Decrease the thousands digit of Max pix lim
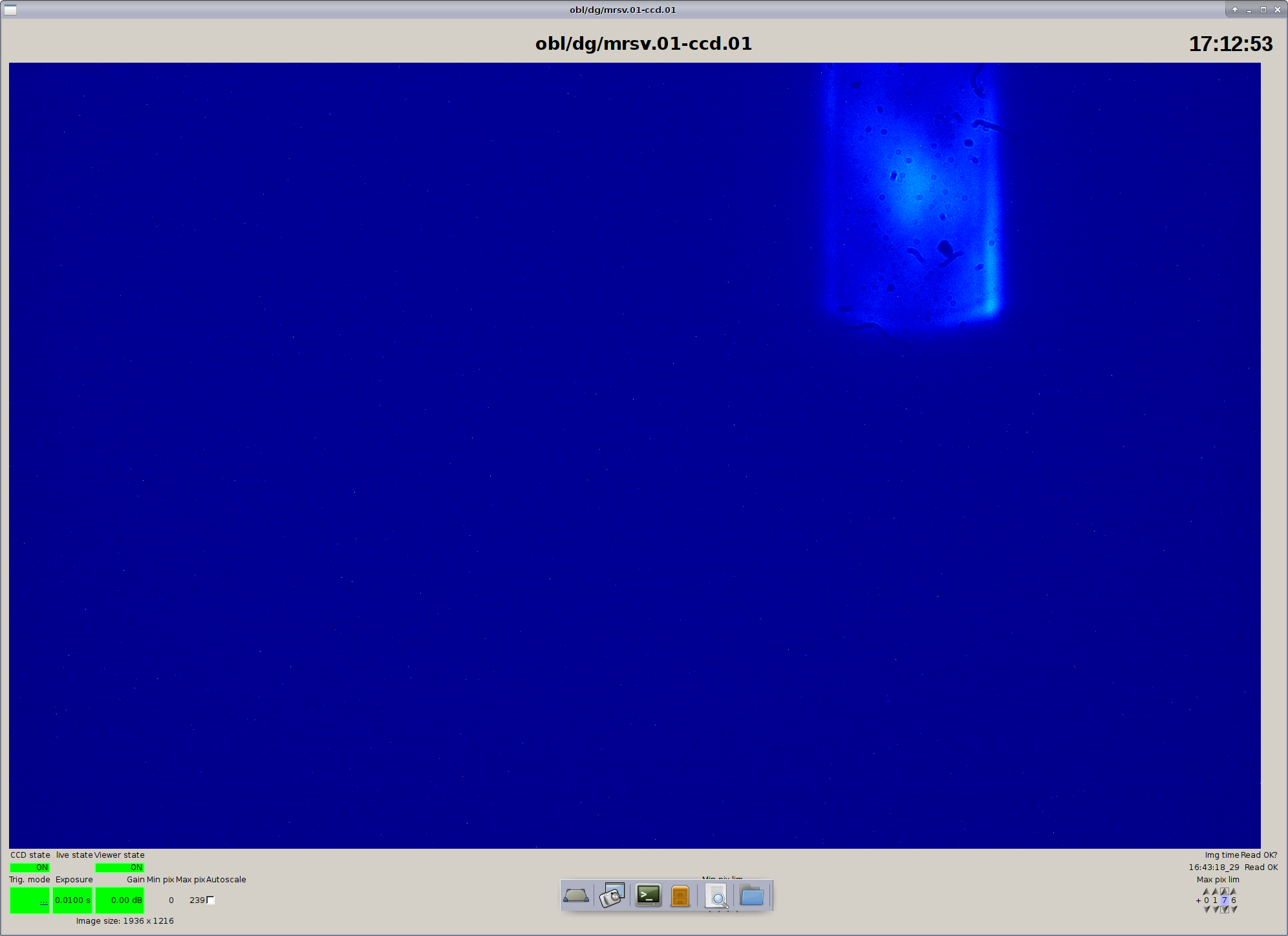The image size is (1288, 936). point(1207,909)
